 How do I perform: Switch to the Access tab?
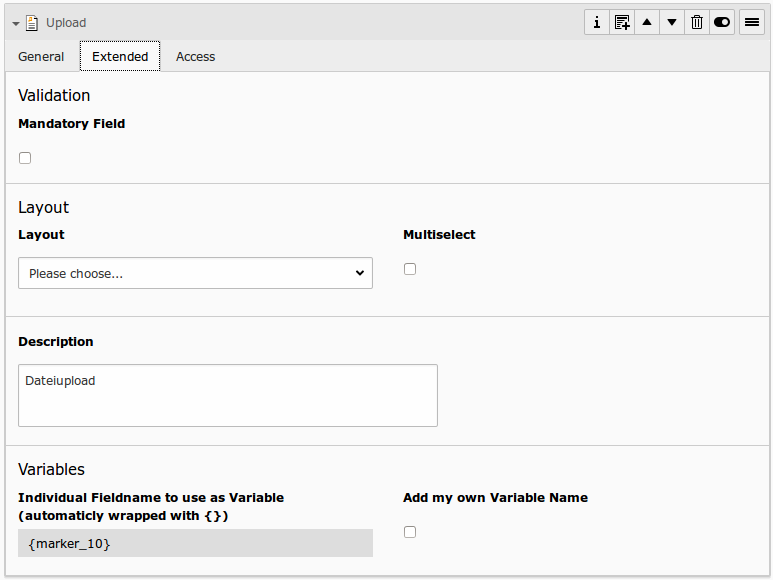click(195, 57)
